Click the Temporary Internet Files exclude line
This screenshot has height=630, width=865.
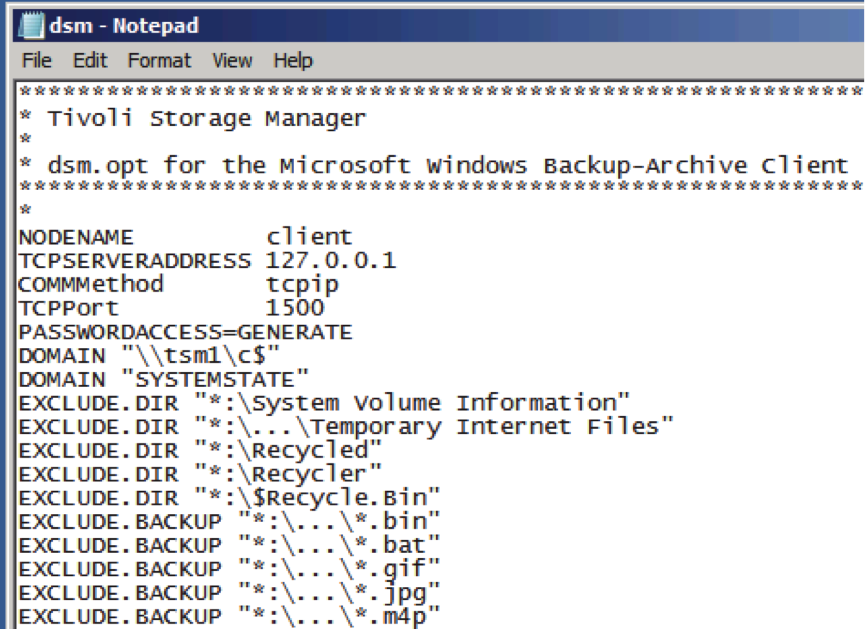click(x=346, y=427)
